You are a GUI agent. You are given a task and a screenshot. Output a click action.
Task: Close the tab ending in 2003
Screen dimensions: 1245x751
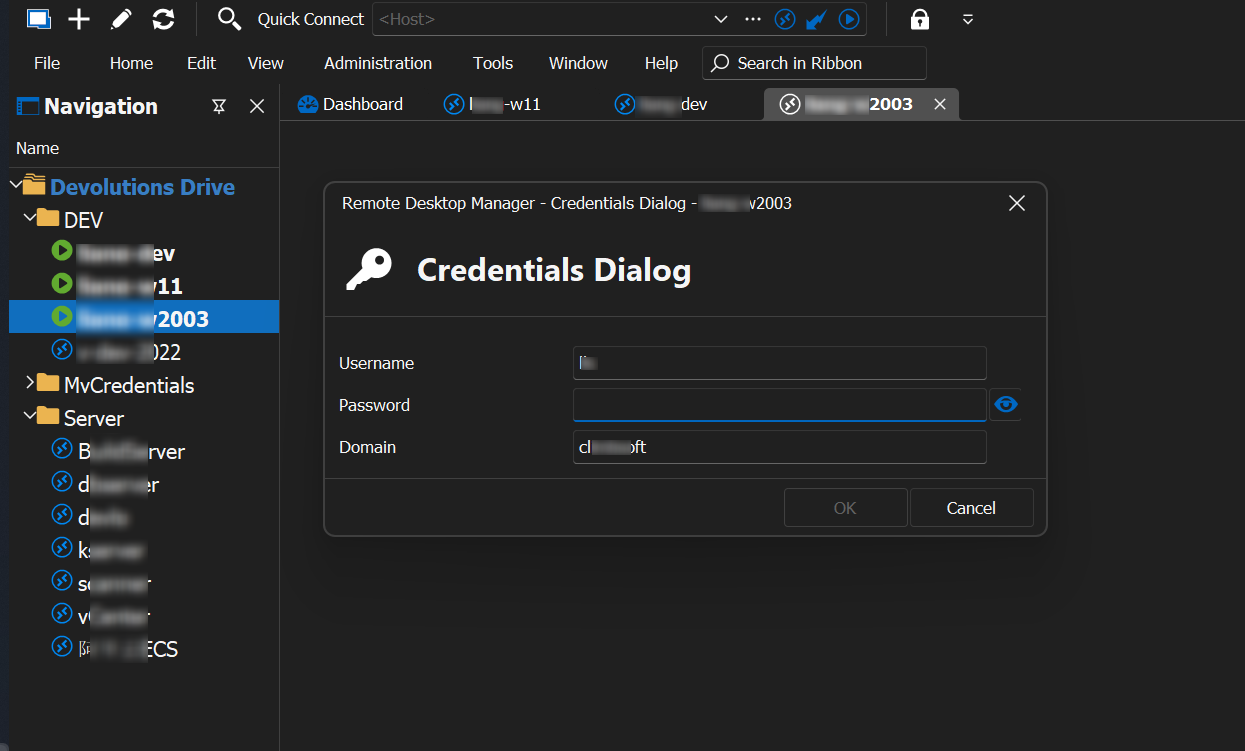(x=940, y=104)
